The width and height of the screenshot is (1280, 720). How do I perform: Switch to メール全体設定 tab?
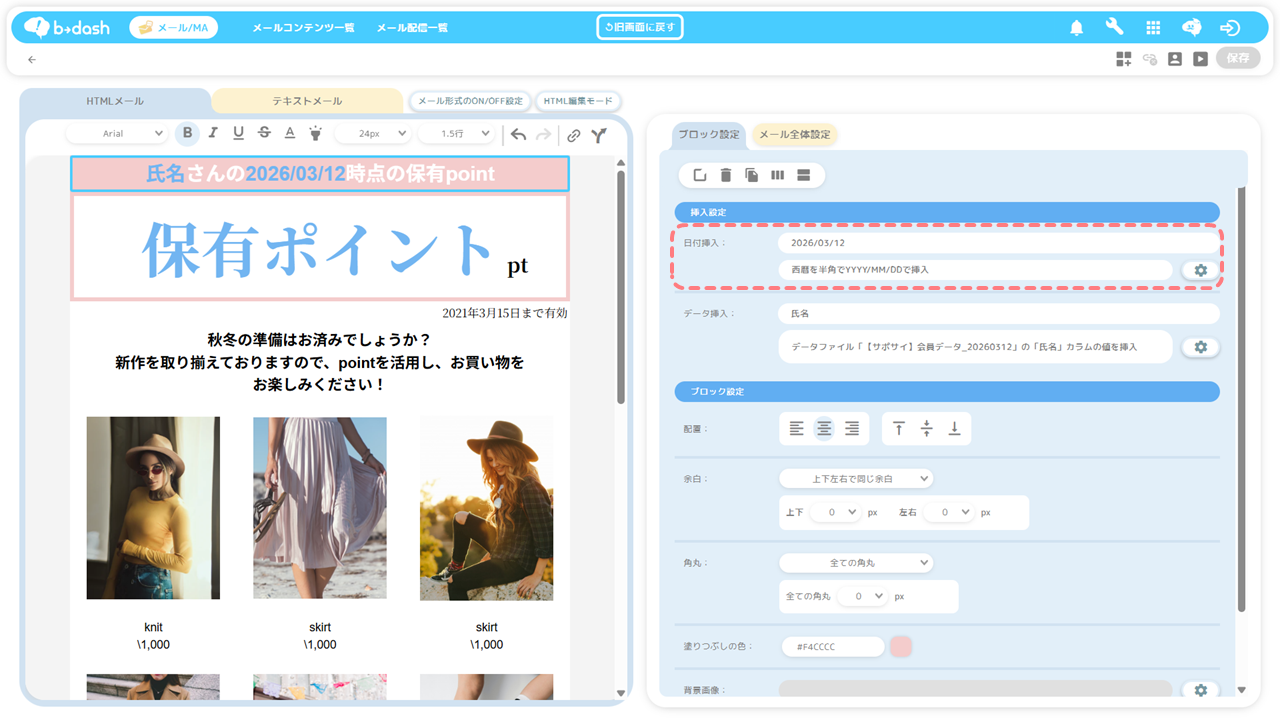(794, 135)
